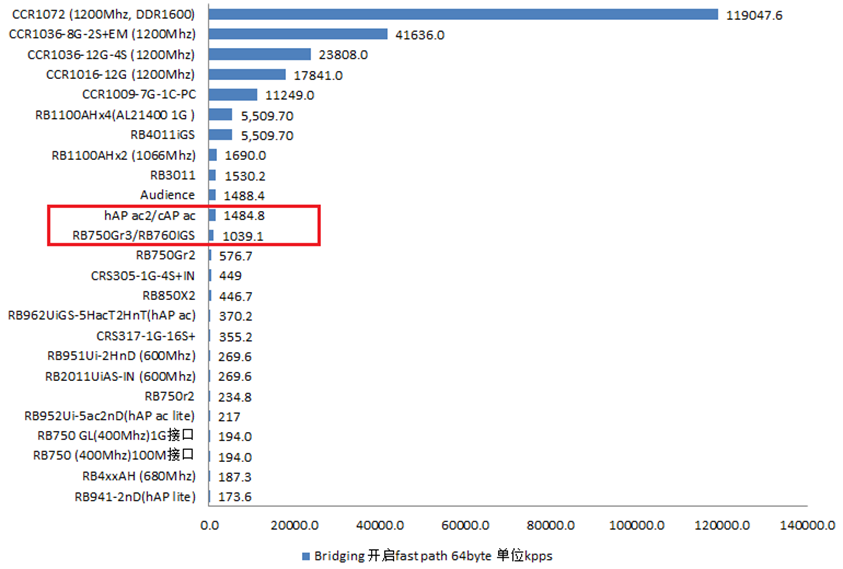This screenshot has width=843, height=569.
Task: Select the 1039.1 value in red box
Action: [x=243, y=236]
